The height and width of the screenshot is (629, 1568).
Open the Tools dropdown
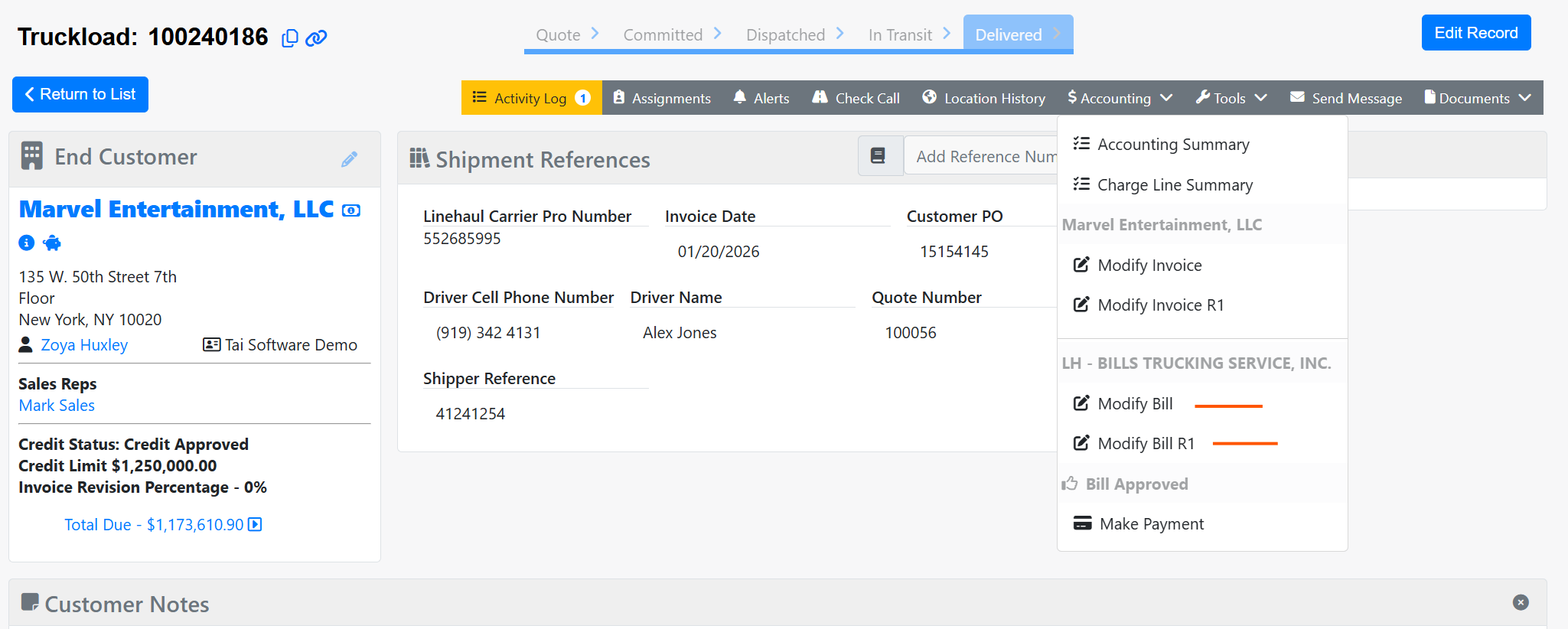click(1231, 98)
